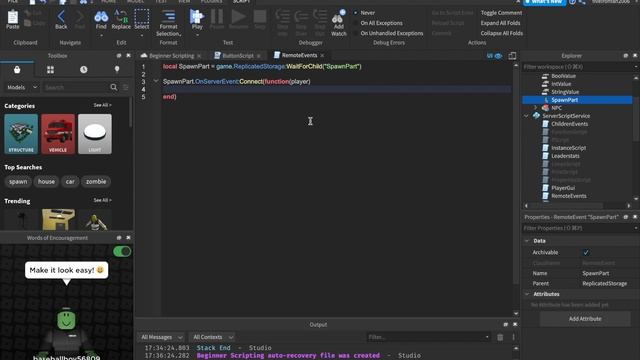Click zombie top search chip
Screen dimensions: 640x360
point(96,182)
